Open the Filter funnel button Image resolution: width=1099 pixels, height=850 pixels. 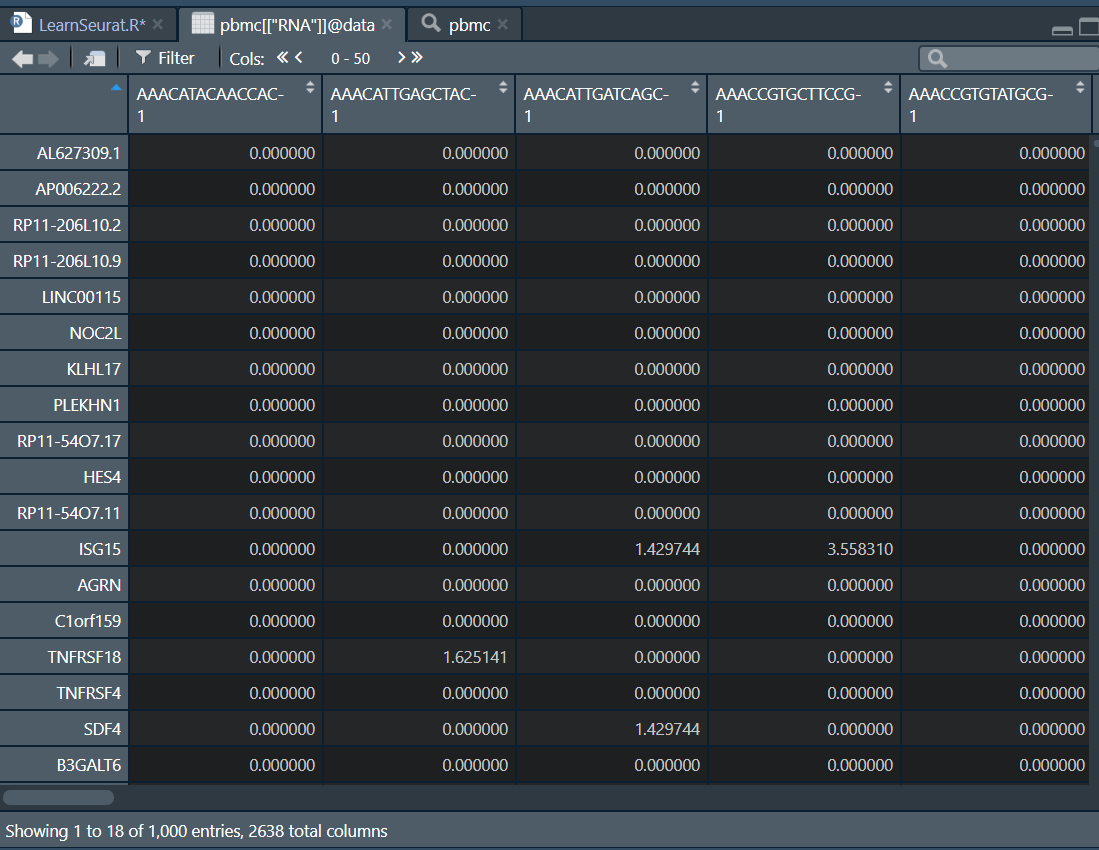[x=165, y=58]
